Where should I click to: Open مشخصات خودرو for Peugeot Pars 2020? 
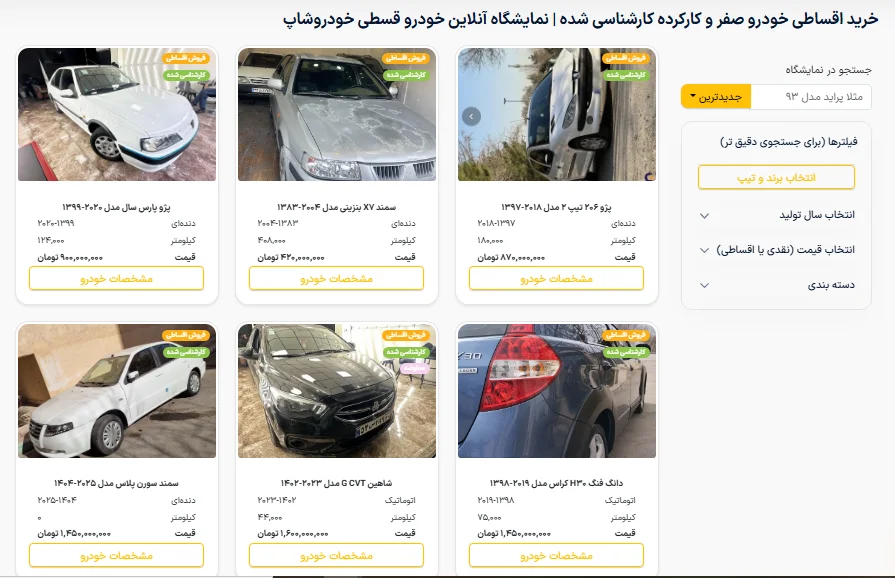[x=116, y=278]
